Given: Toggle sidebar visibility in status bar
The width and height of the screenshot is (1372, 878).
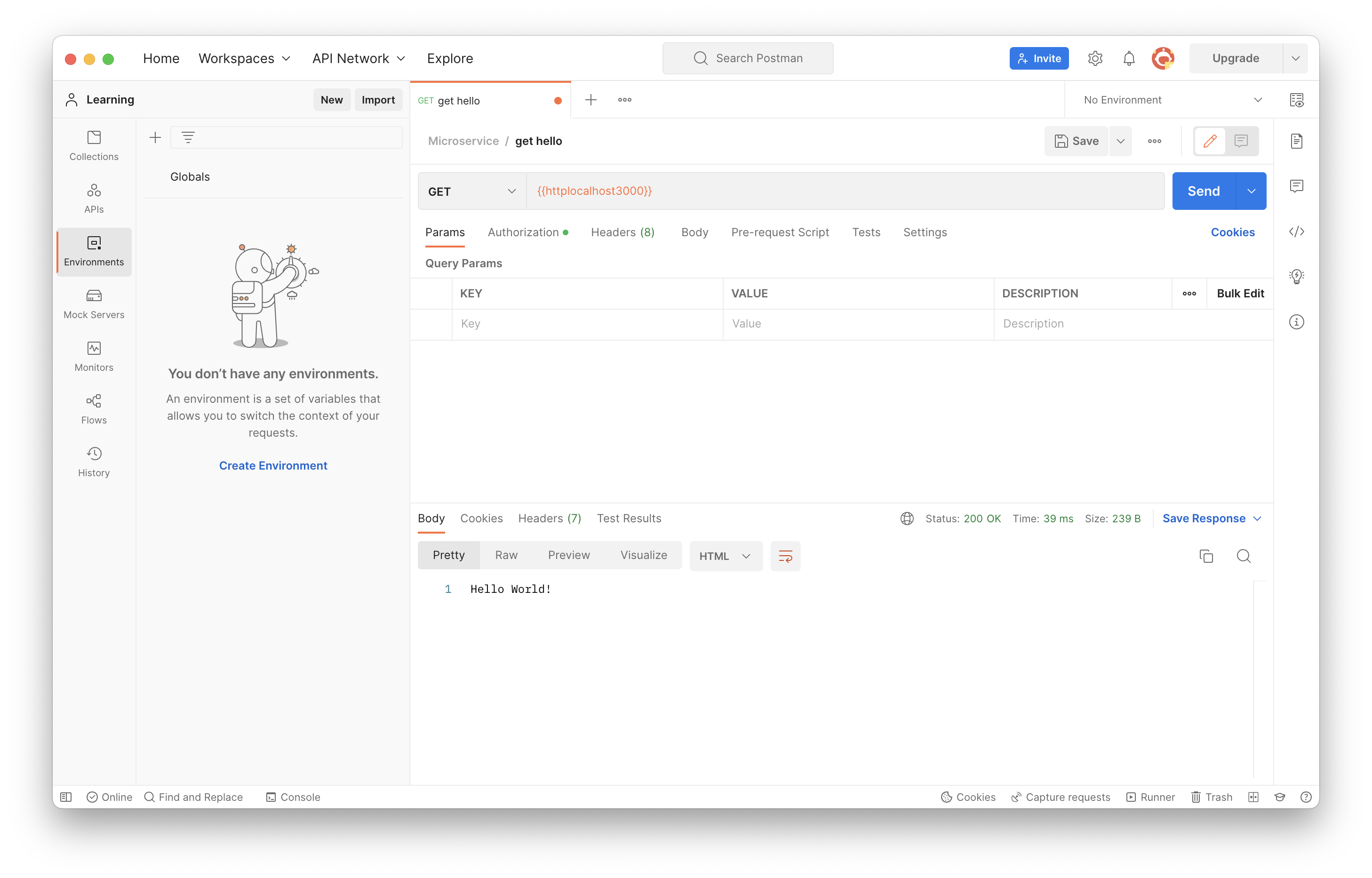Looking at the screenshot, I should point(66,797).
